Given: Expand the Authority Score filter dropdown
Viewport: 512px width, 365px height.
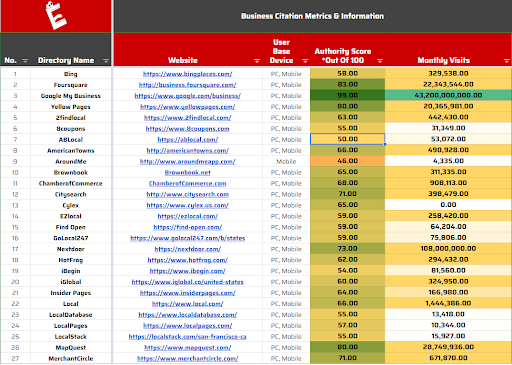Looking at the screenshot, I should [380, 61].
